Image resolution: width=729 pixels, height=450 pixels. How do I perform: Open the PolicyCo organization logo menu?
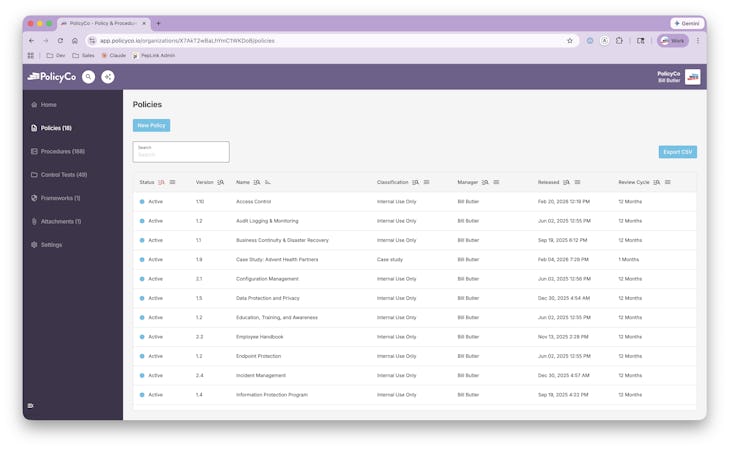[x=692, y=77]
